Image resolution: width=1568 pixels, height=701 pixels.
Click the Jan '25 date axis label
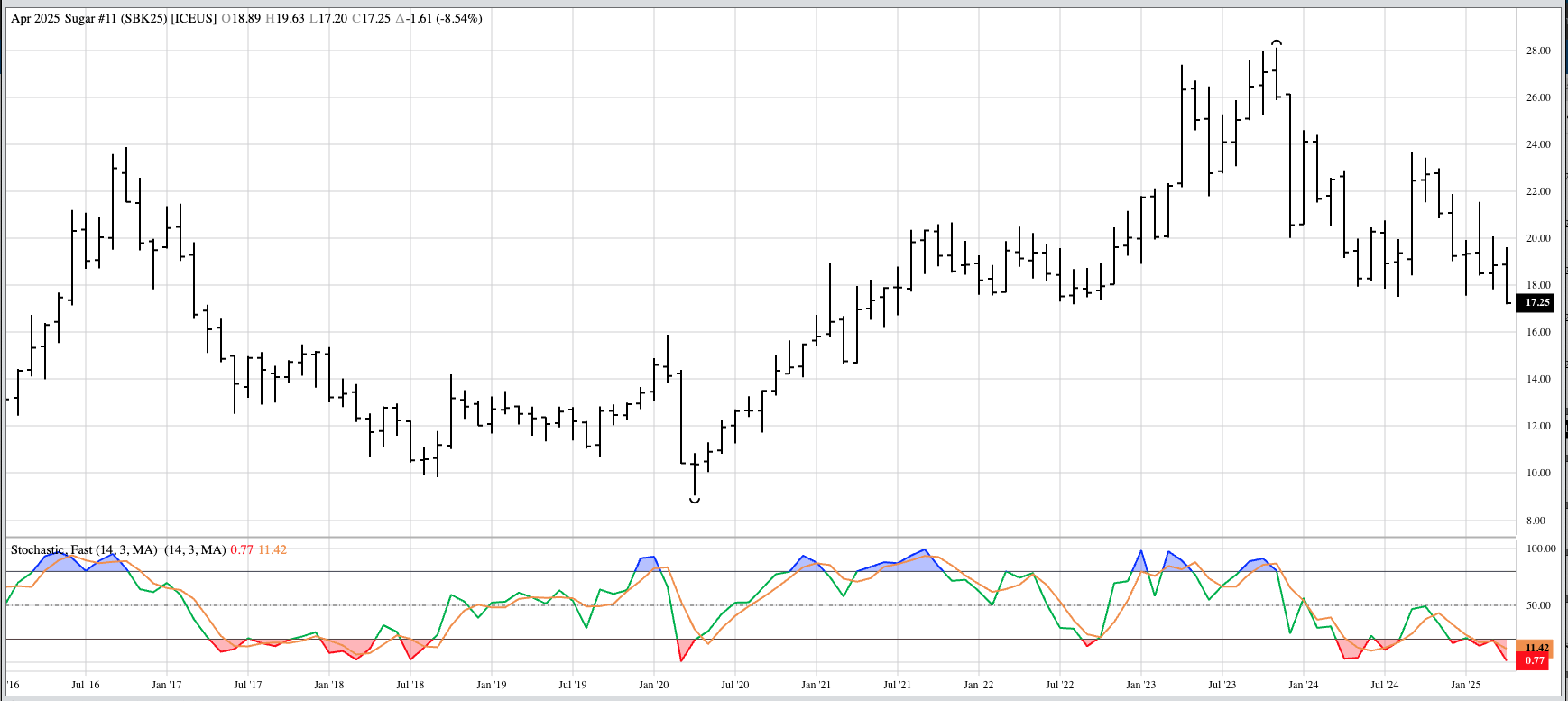1465,685
